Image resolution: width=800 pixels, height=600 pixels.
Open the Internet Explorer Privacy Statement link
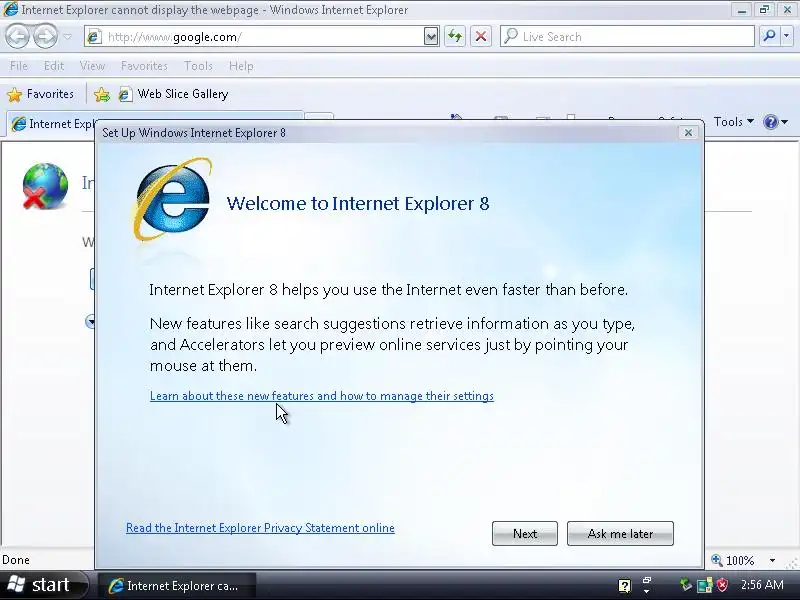[x=260, y=528]
